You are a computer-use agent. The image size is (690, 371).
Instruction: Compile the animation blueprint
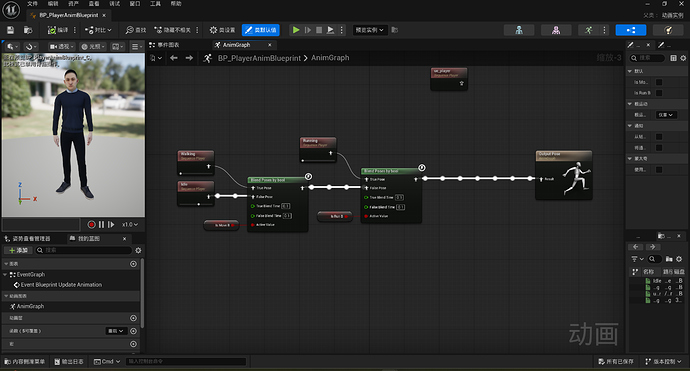click(x=58, y=30)
